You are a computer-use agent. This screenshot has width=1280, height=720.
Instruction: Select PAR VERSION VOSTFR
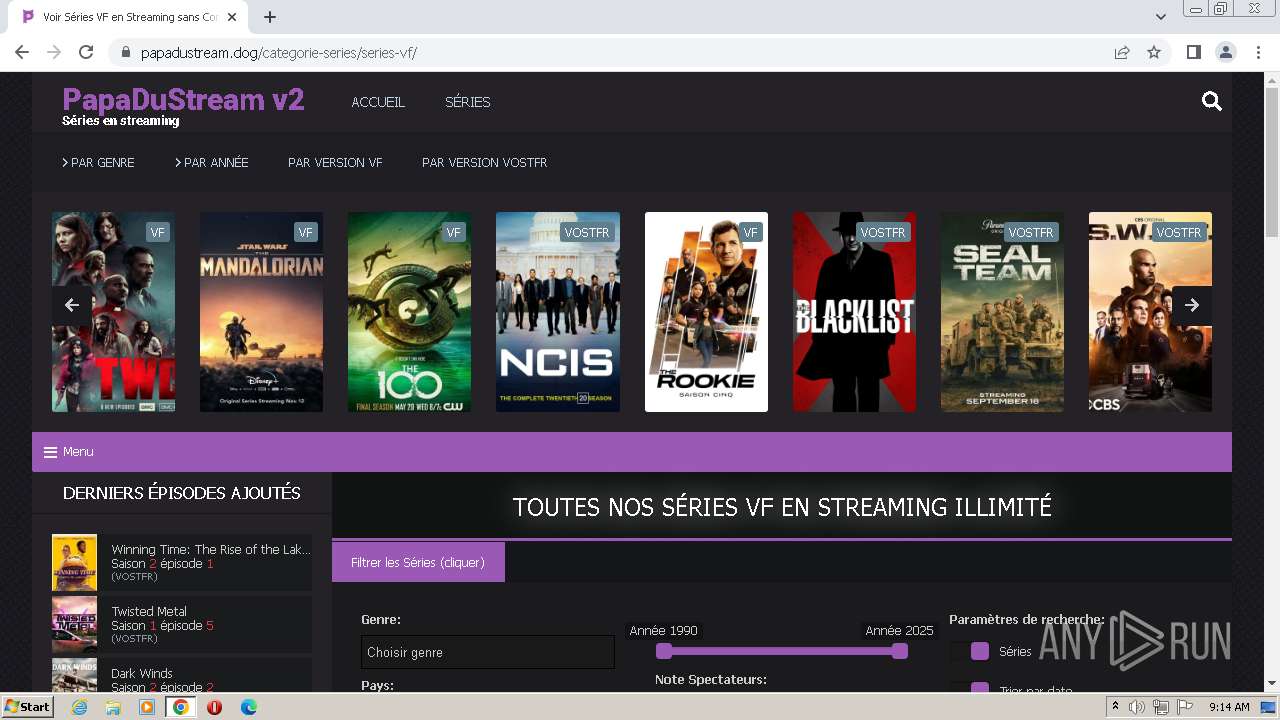484,162
